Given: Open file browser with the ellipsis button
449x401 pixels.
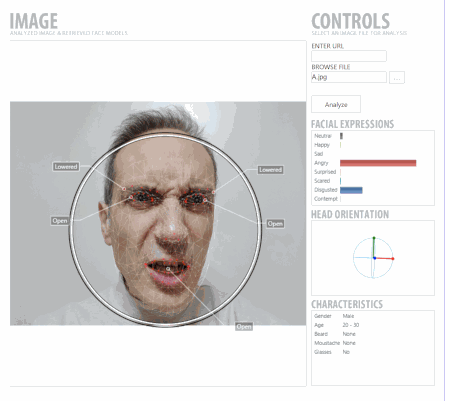Looking at the screenshot, I should [397, 78].
